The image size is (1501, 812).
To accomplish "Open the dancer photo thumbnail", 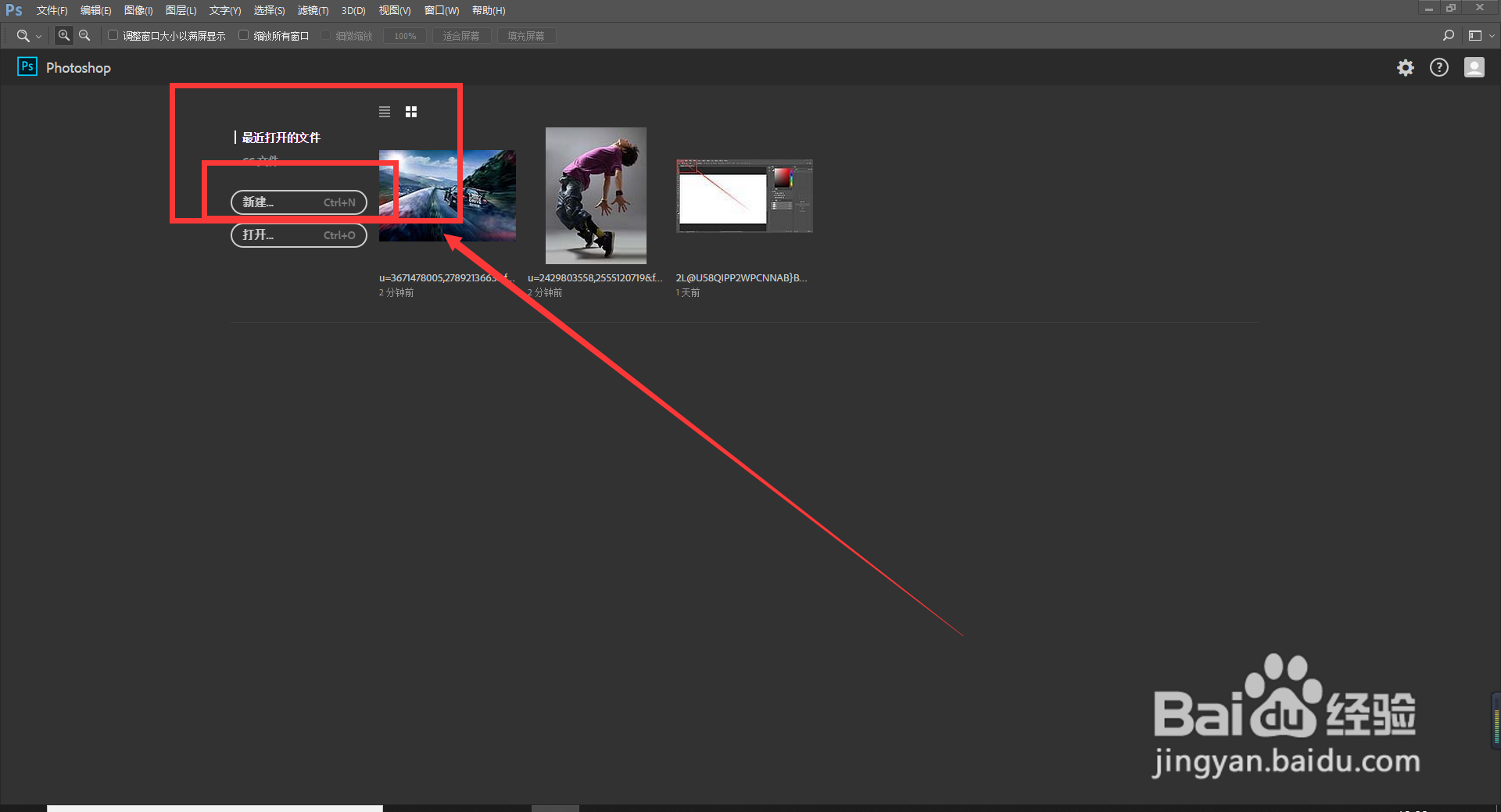I will pos(596,195).
